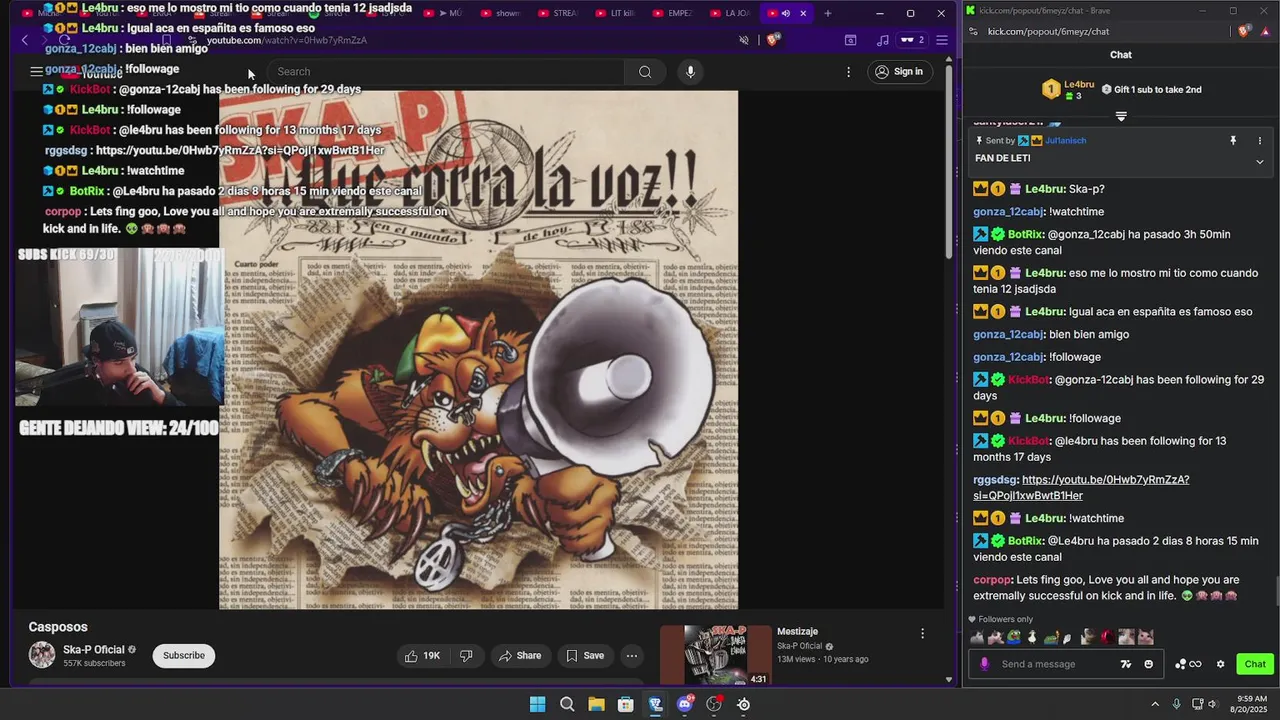Click the Sign in button on YouTube
Image resolution: width=1280 pixels, height=720 pixels.
(x=898, y=72)
